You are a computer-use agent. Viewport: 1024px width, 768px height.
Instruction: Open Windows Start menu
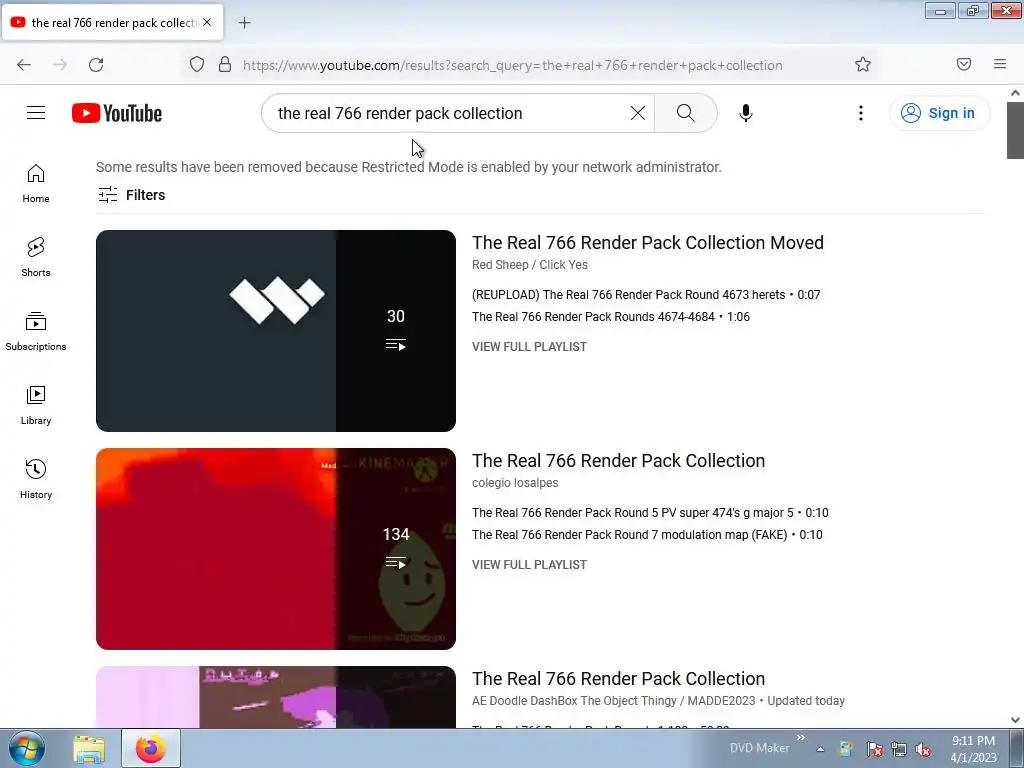[x=27, y=748]
